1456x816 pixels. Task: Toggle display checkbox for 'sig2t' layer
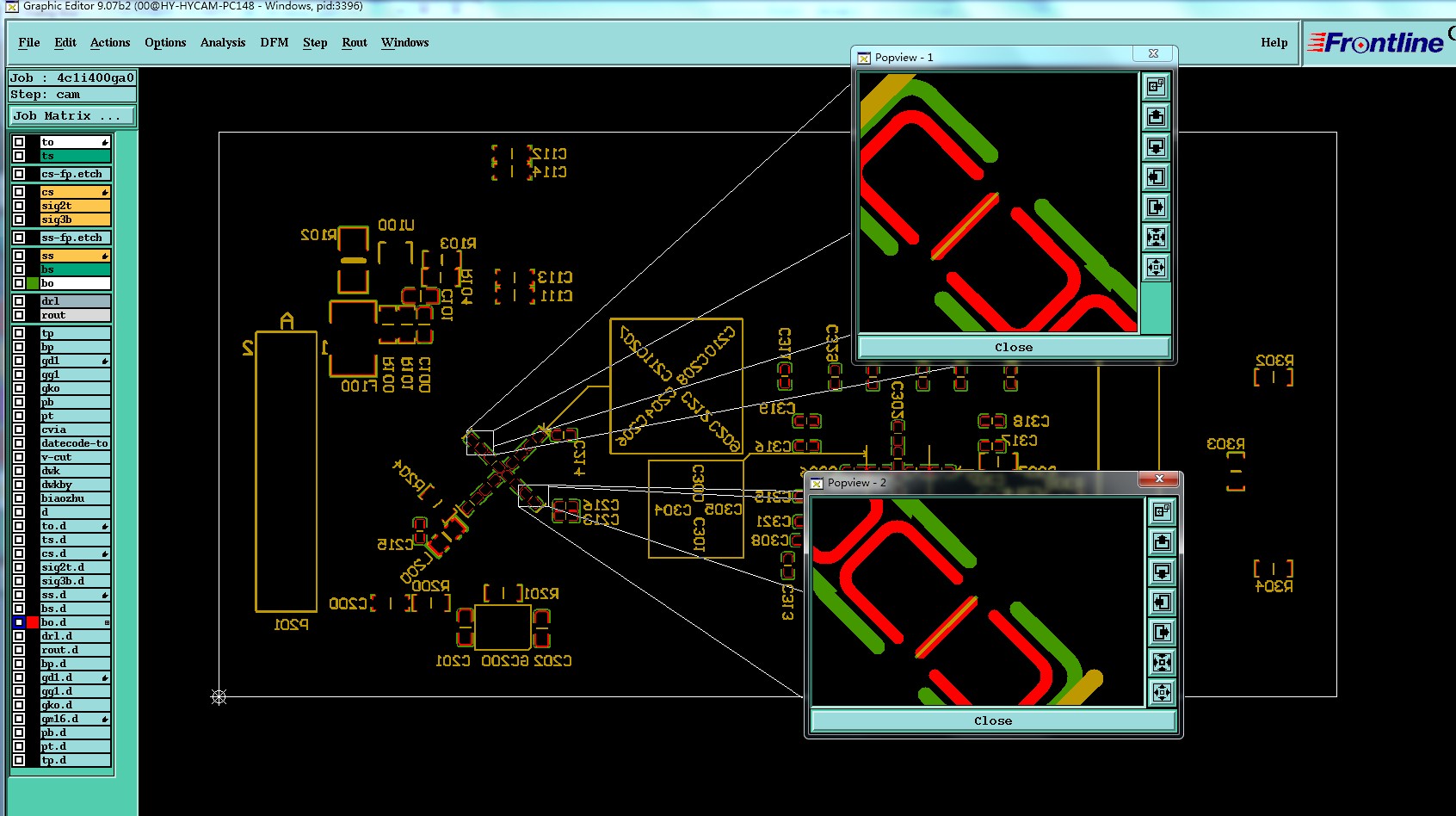coord(19,206)
